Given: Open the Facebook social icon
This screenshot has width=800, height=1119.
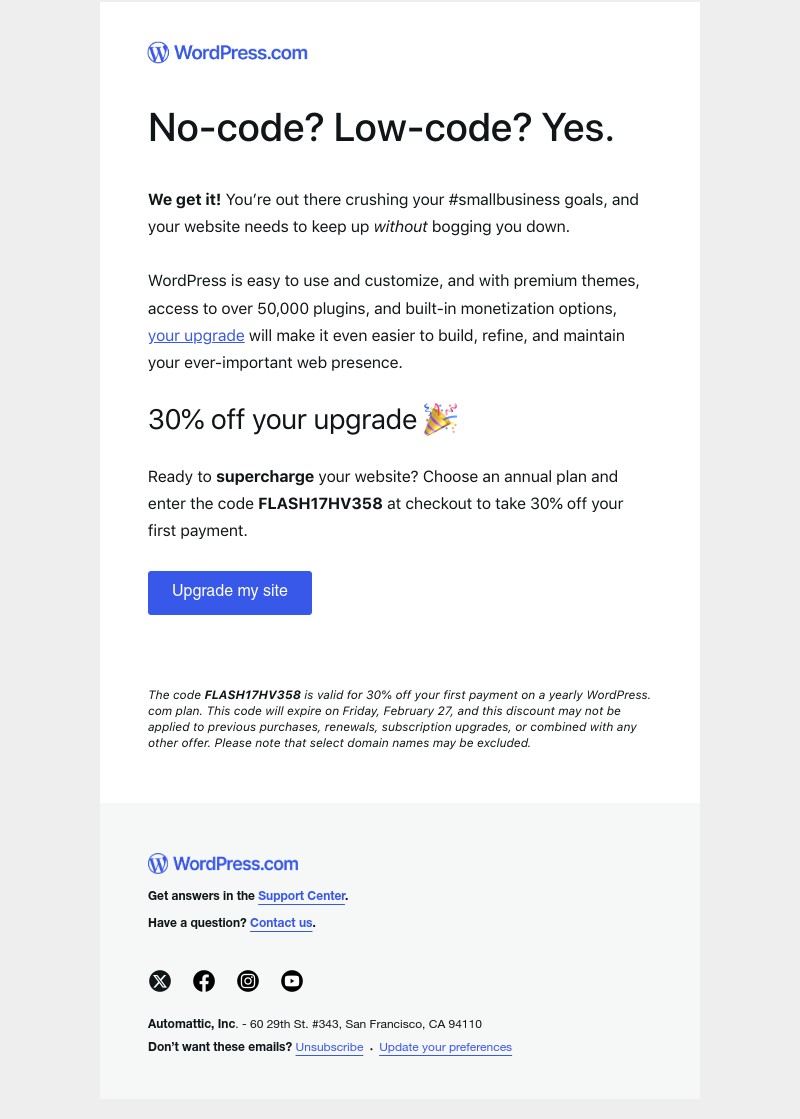Looking at the screenshot, I should [x=204, y=981].
